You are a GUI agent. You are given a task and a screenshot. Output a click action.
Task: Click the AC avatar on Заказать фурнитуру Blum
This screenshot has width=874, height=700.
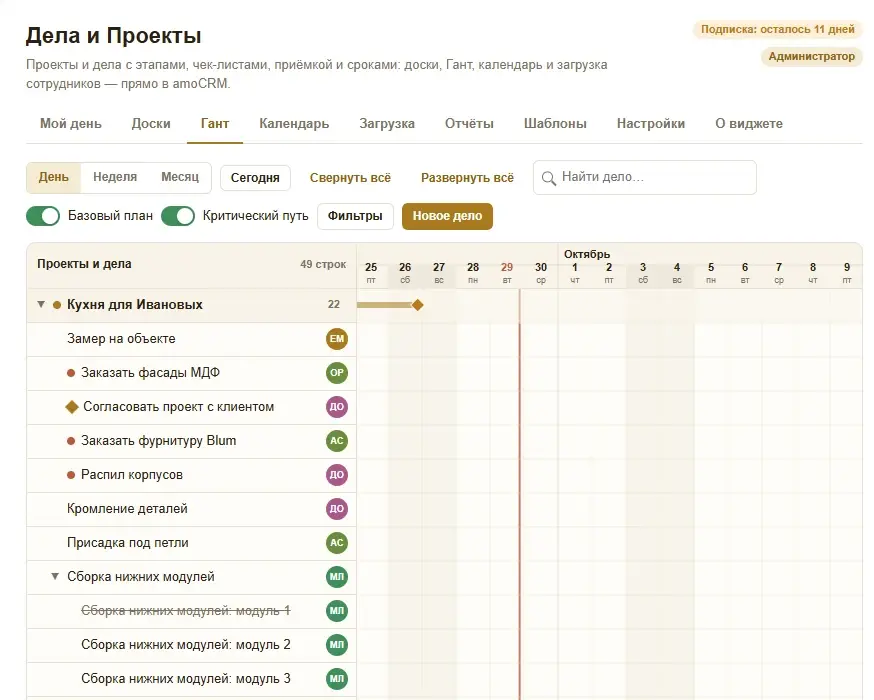[x=337, y=441]
